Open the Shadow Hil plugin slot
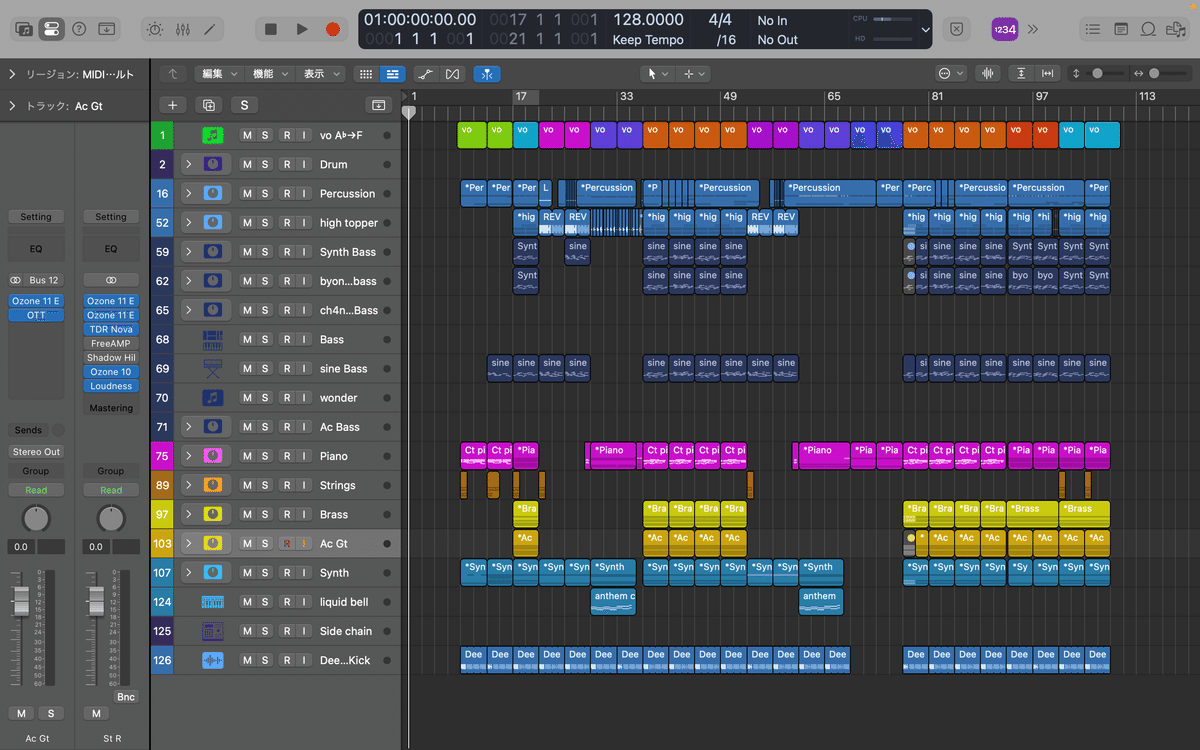This screenshot has height=750, width=1200. [x=111, y=358]
